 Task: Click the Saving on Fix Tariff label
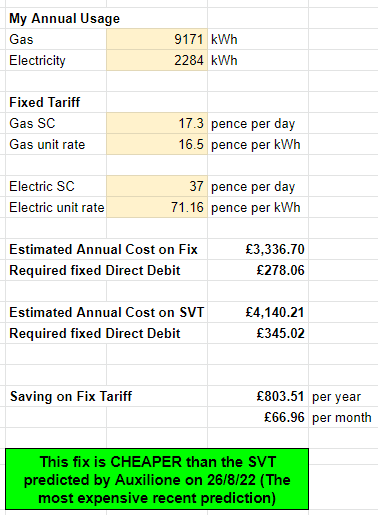tap(71, 396)
